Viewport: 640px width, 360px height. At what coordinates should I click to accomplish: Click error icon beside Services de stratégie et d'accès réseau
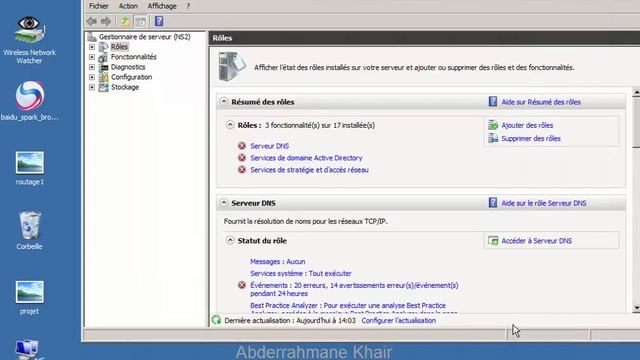click(x=242, y=169)
